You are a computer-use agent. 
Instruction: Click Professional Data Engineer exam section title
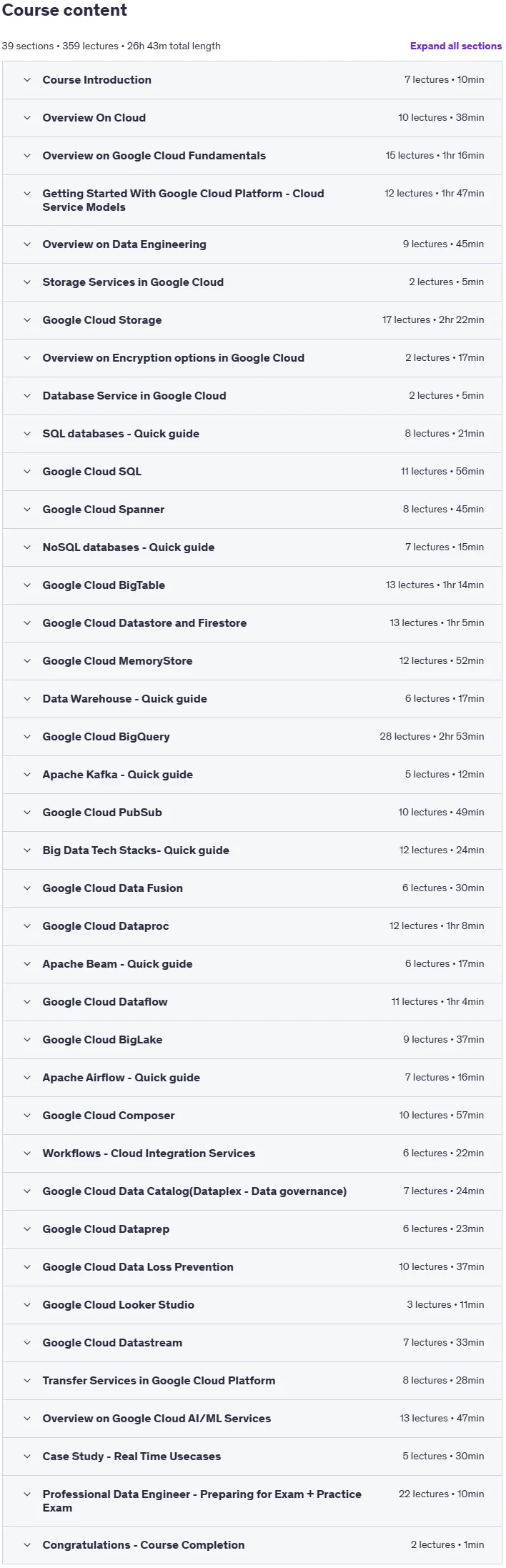tap(202, 1501)
